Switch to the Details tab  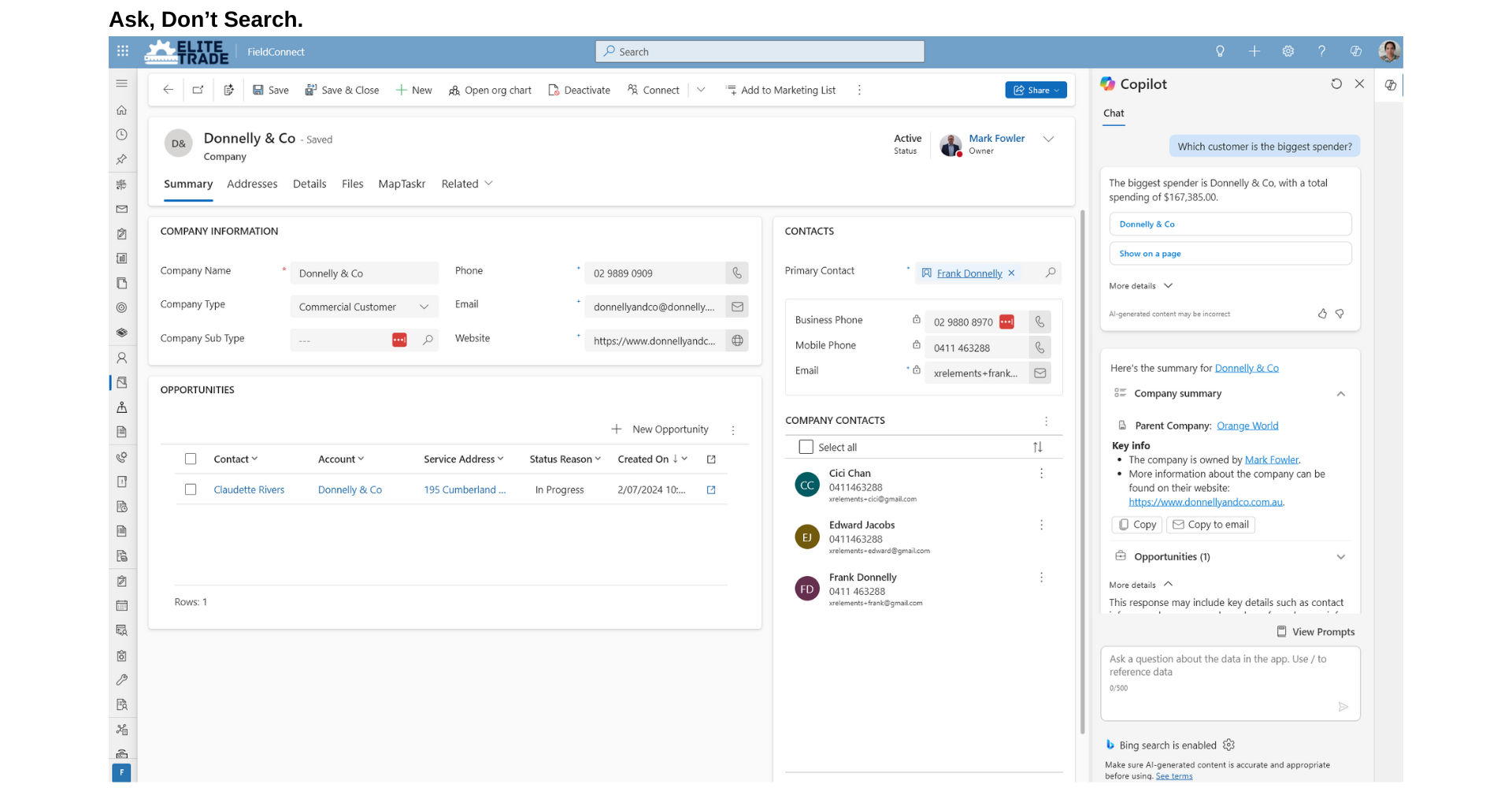[309, 184]
